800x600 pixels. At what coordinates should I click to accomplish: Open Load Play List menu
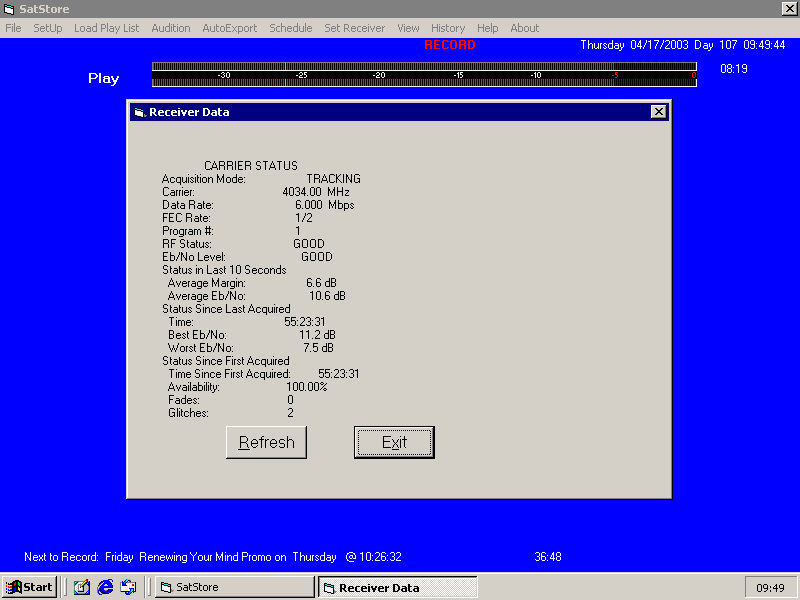point(106,28)
